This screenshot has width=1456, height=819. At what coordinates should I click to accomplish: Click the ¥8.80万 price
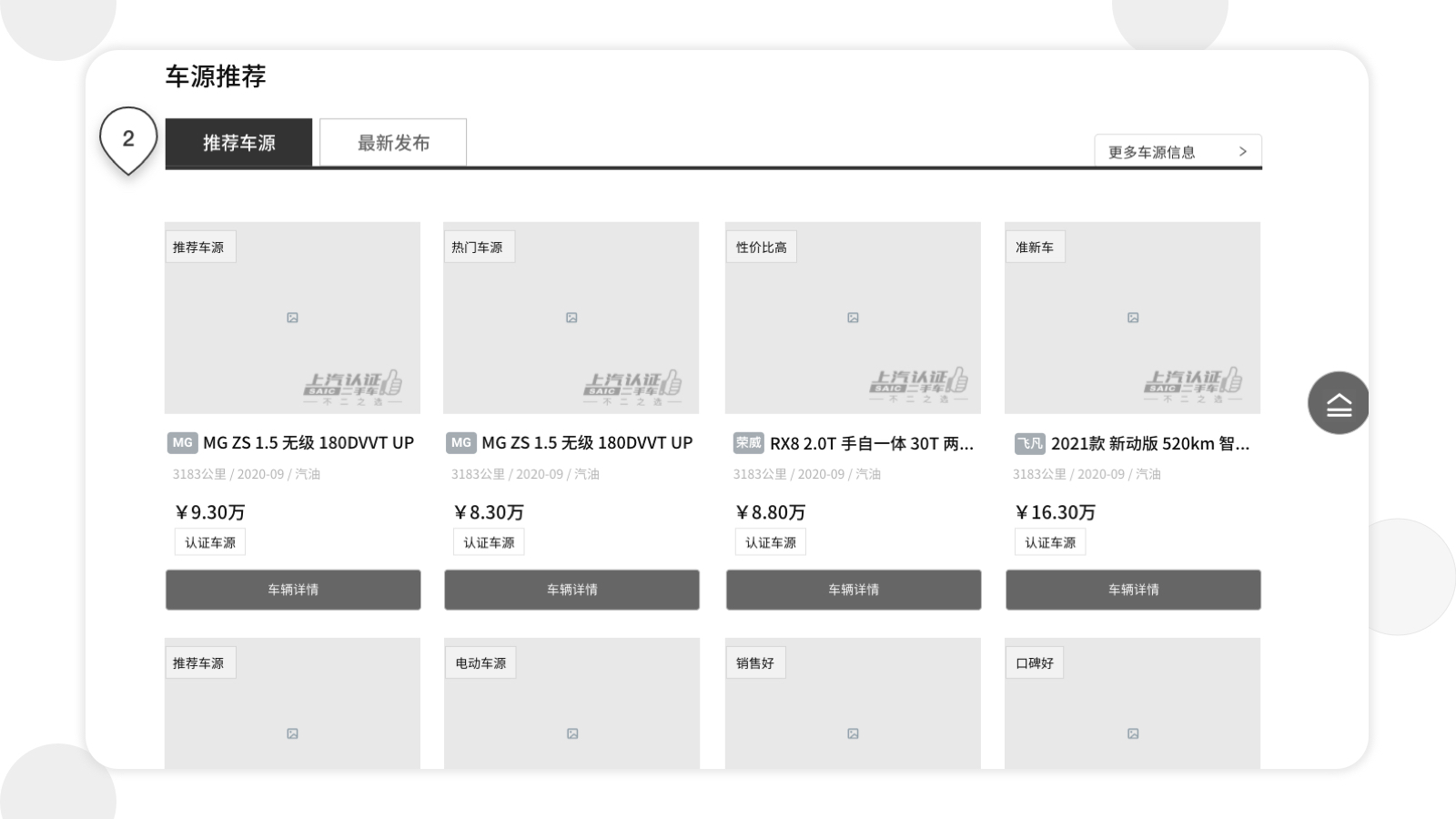[x=770, y=512]
